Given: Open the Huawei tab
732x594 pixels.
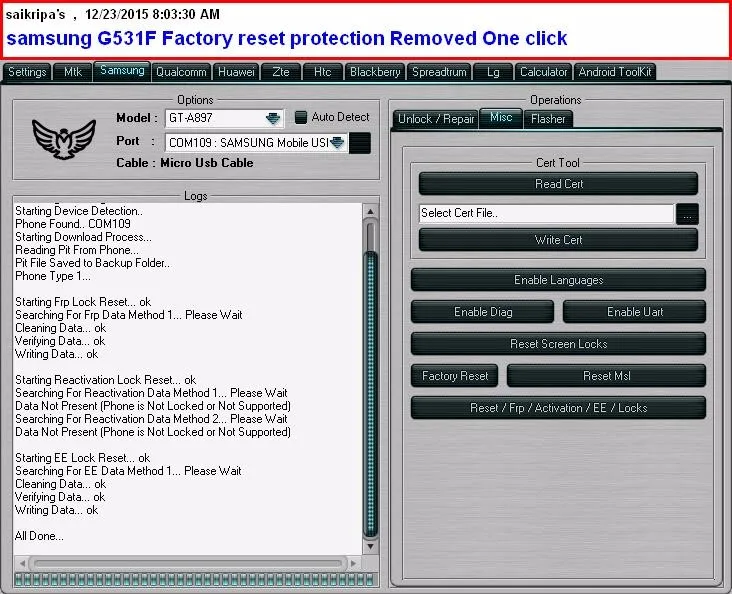Looking at the screenshot, I should 236,72.
